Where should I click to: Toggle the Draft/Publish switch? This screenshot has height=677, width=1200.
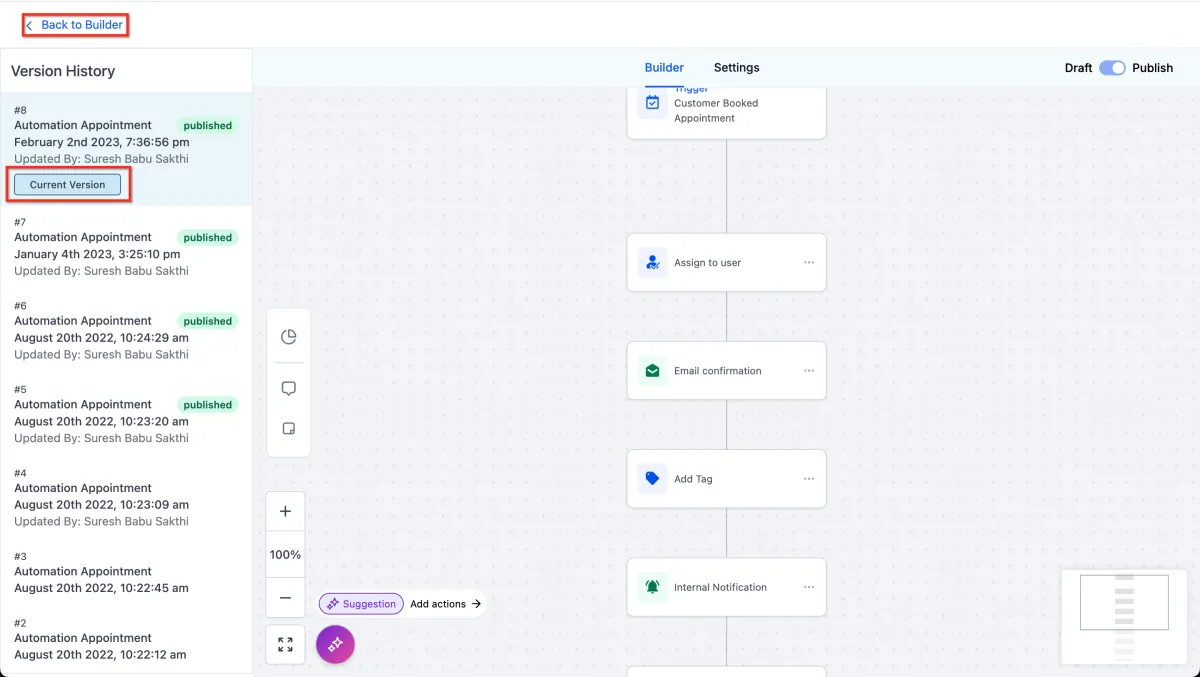1112,68
